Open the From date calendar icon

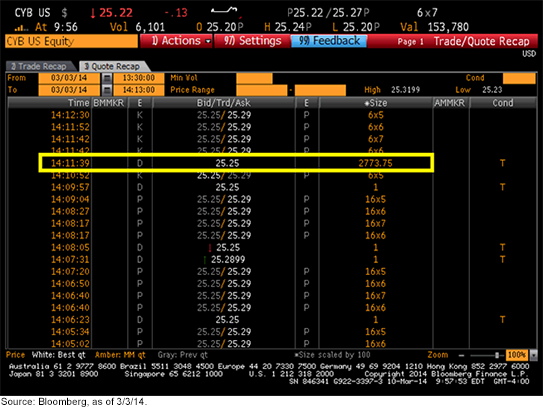[107, 78]
